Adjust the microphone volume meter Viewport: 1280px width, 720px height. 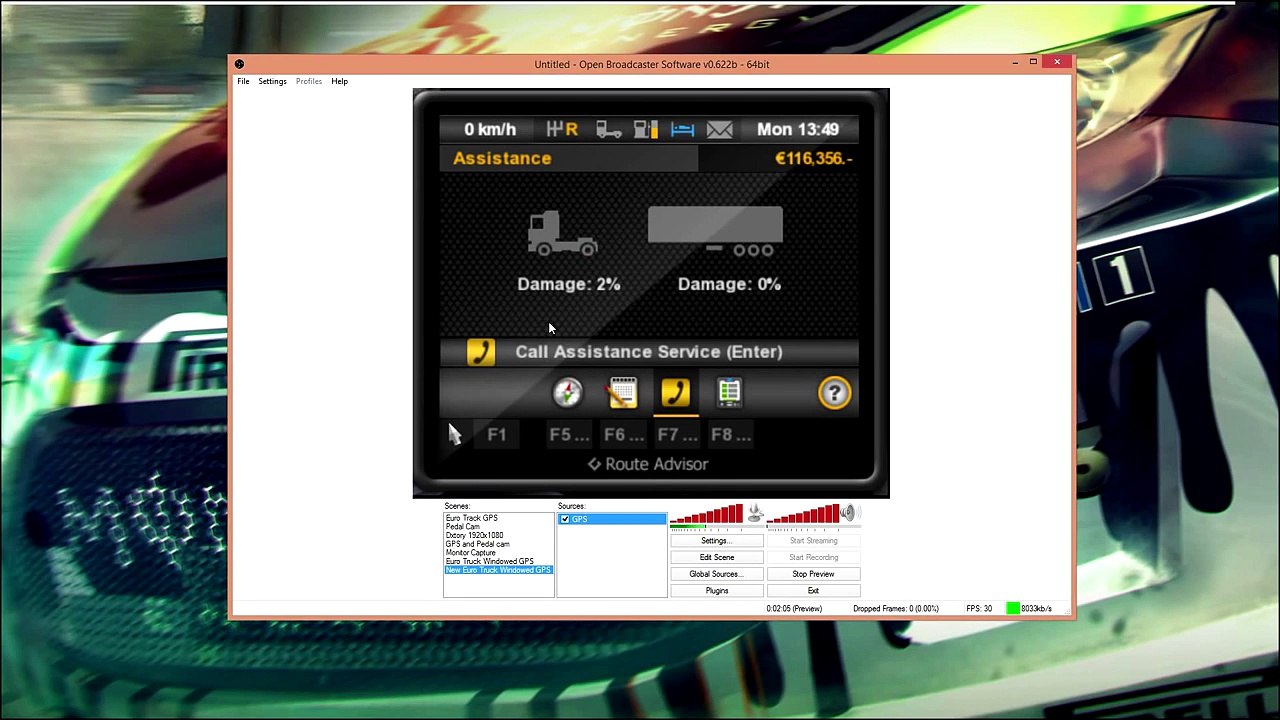tap(707, 515)
